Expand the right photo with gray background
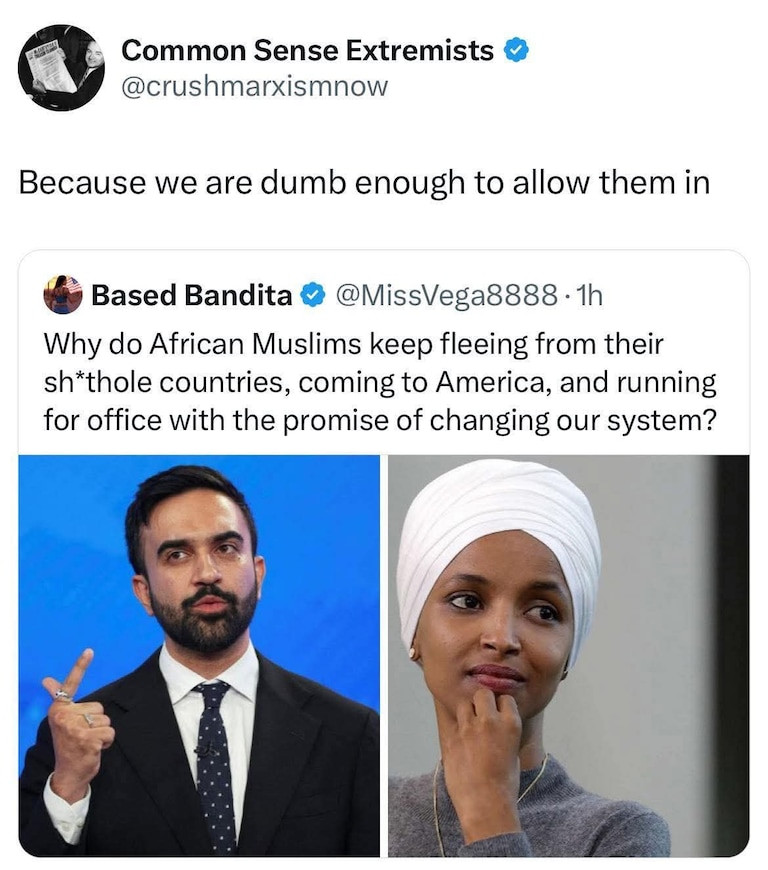Viewport: 768px width, 870px height. tap(569, 656)
